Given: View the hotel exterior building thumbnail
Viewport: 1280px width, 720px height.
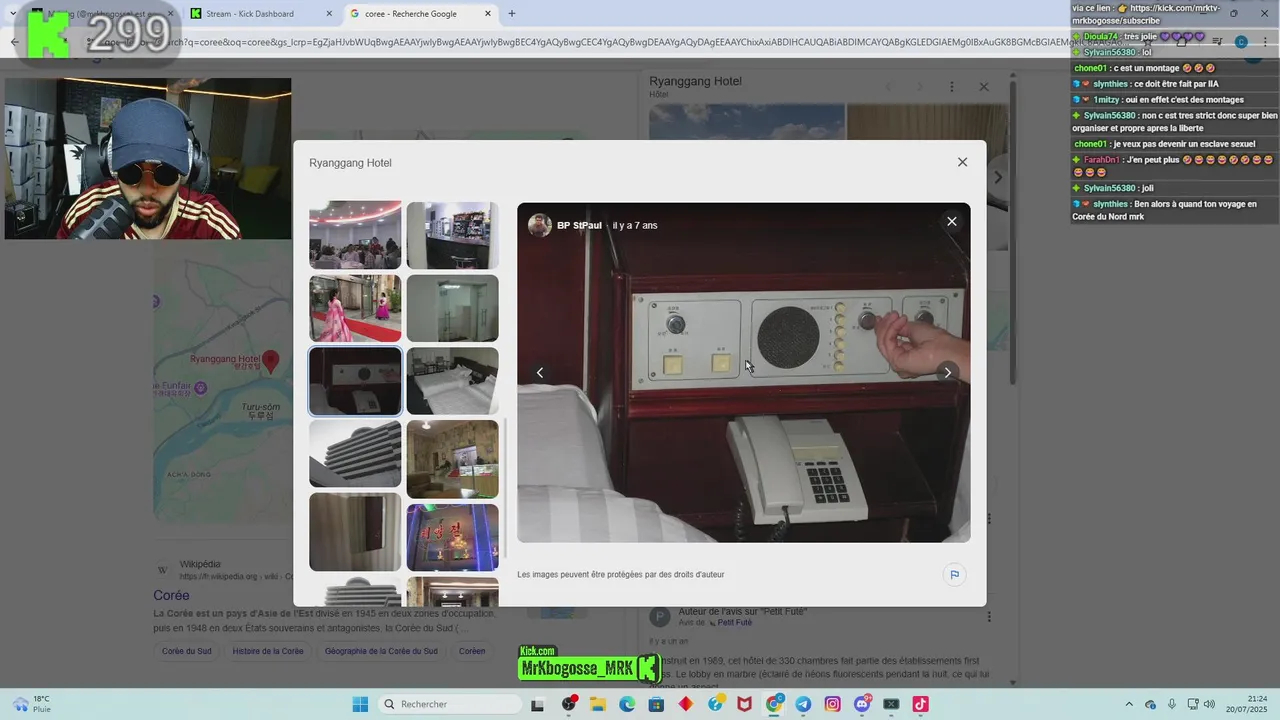Looking at the screenshot, I should [x=355, y=454].
